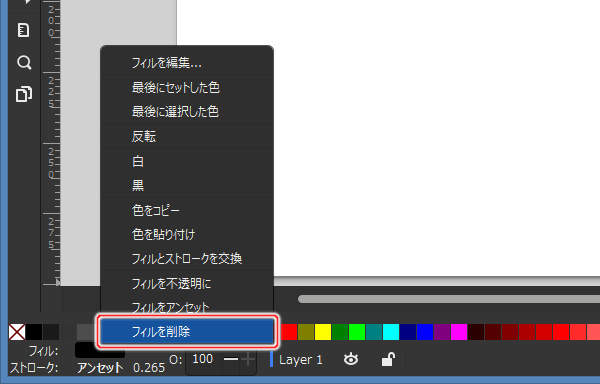
Task: Click 反転 in the context menu
Action: tap(187, 136)
